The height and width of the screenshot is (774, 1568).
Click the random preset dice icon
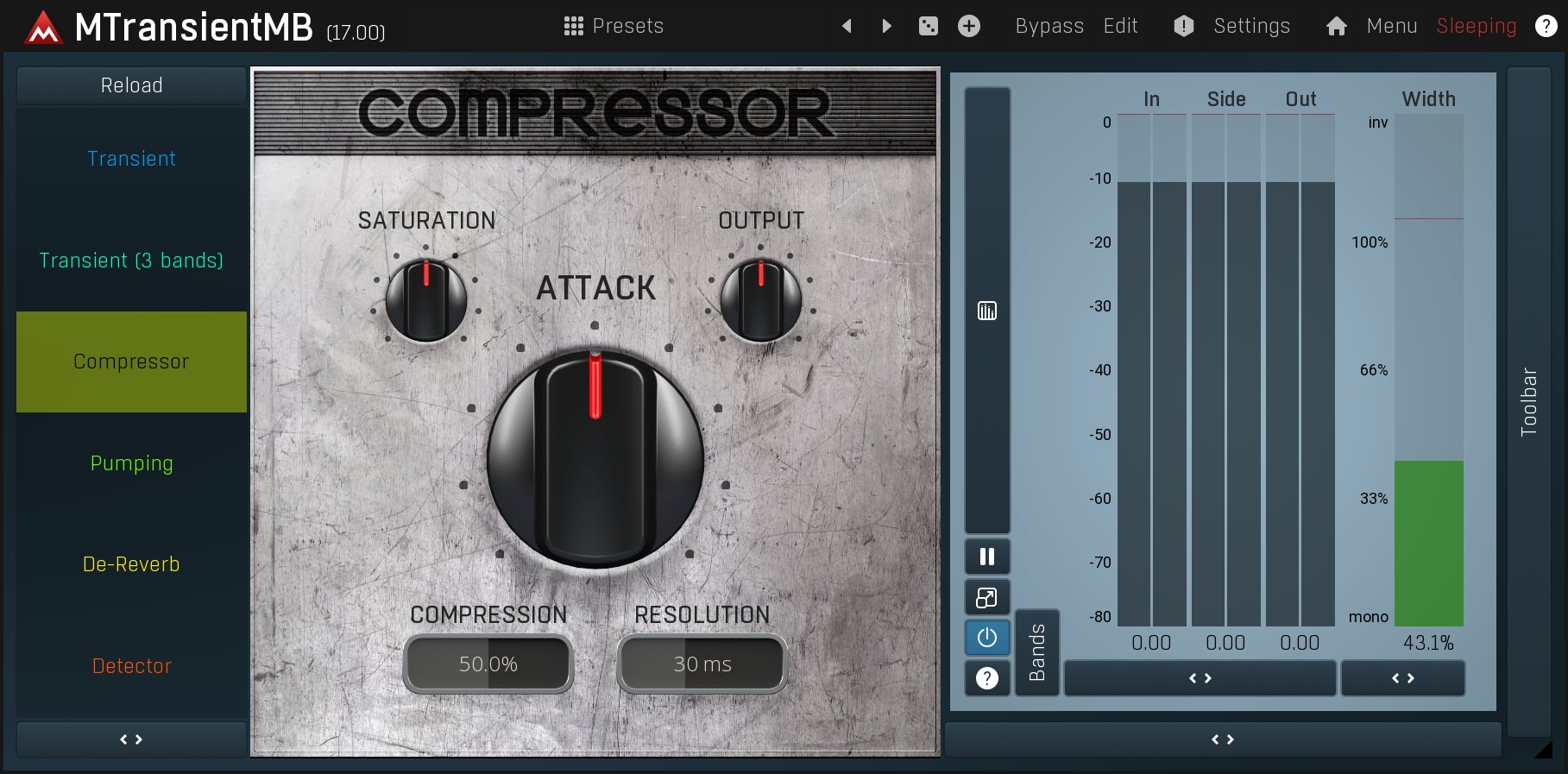click(928, 26)
